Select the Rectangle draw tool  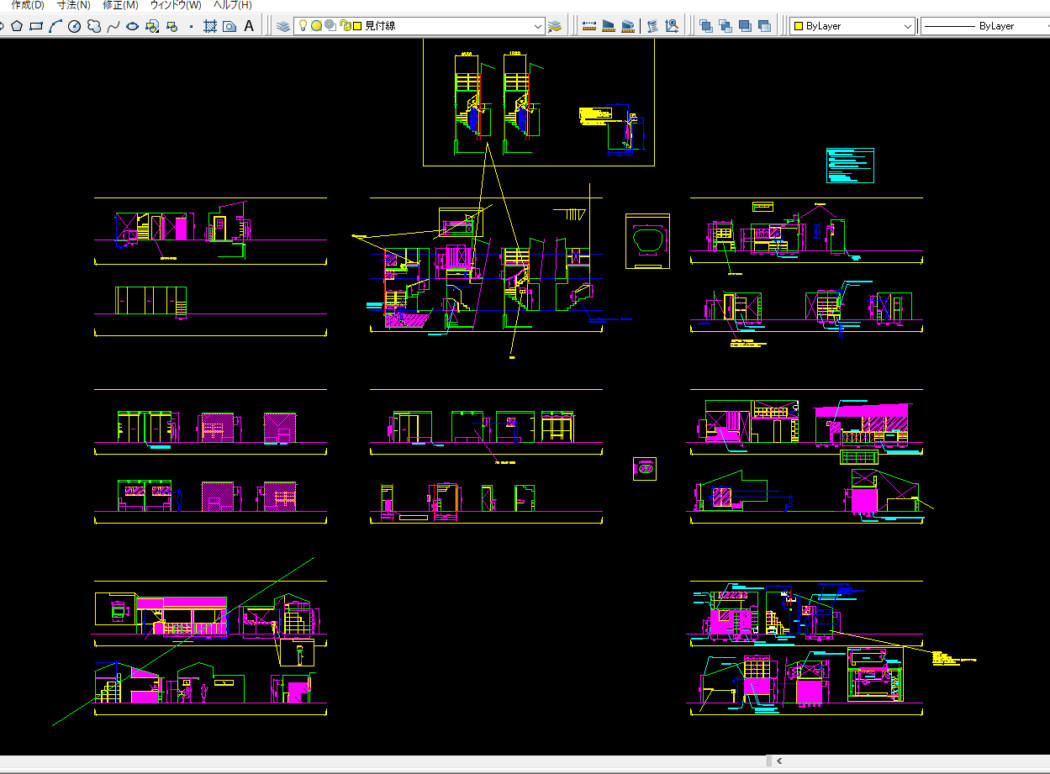[x=36, y=26]
